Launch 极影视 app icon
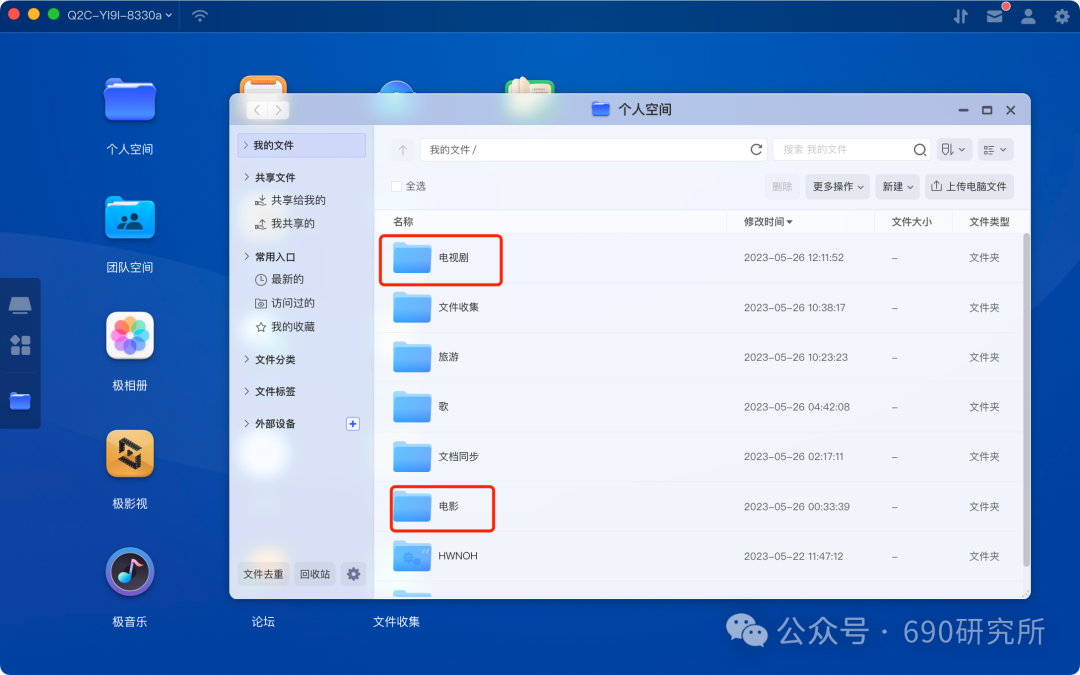 129,453
